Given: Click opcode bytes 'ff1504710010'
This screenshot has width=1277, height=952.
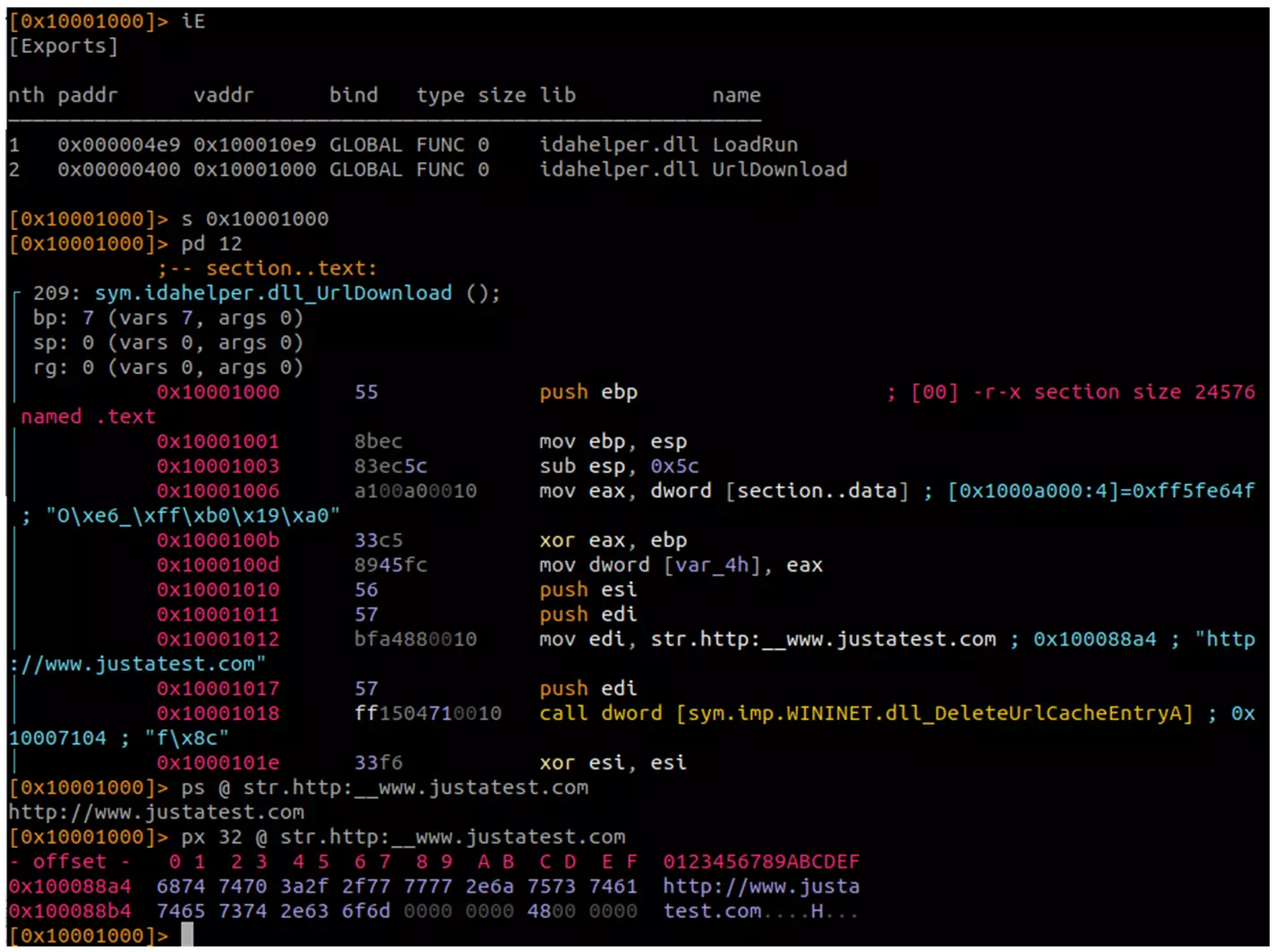Looking at the screenshot, I should click(428, 714).
